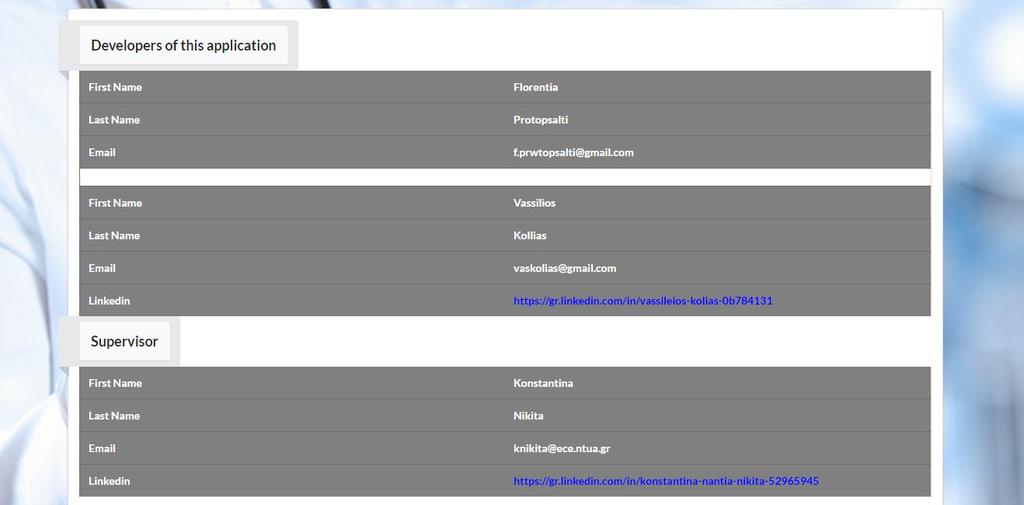This screenshot has width=1024, height=505.
Task: Click 'Email' label beside knikita@ece.ntua.gr
Action: [x=102, y=449]
